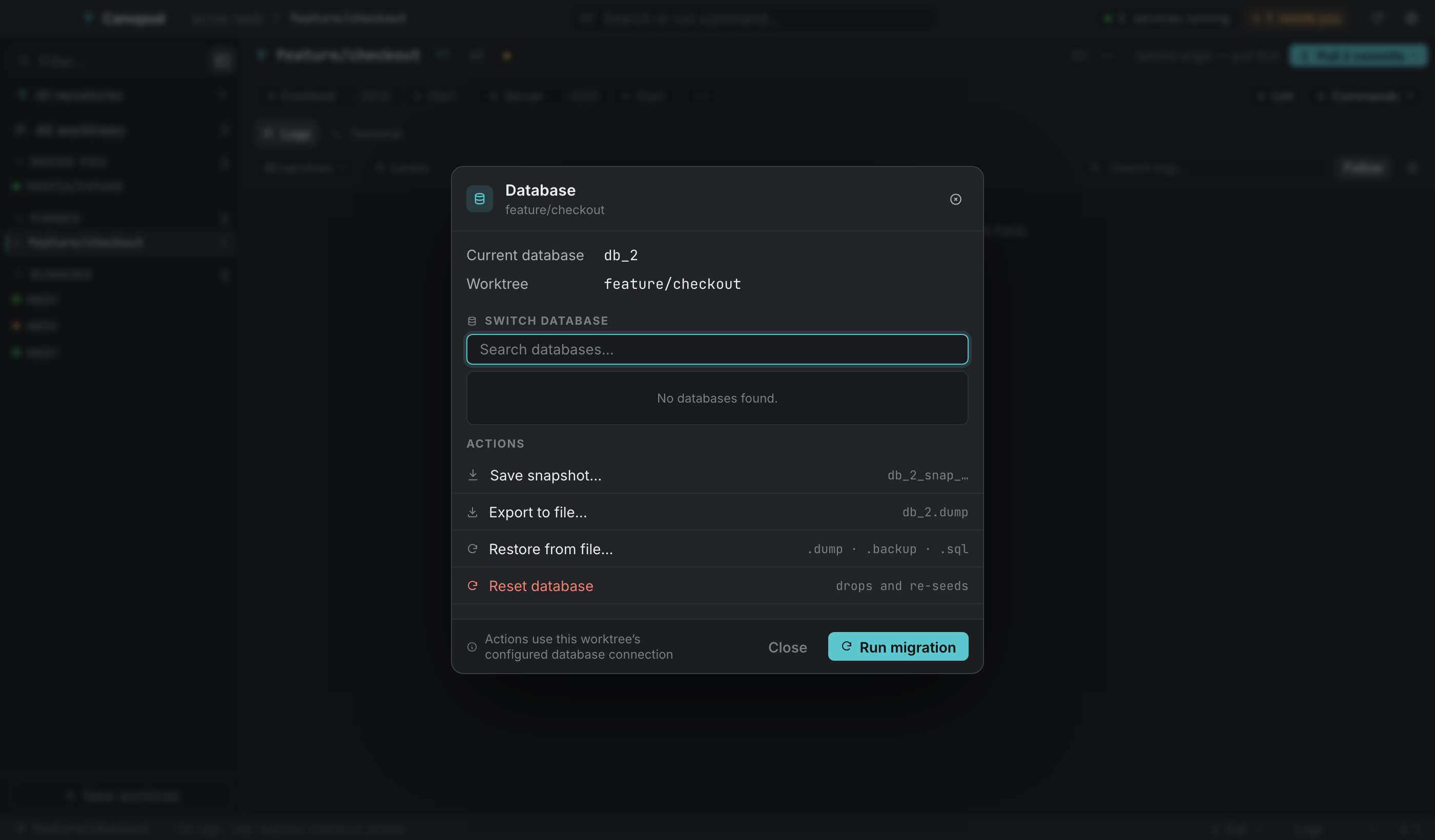
Task: Choose Save snapshot... action
Action: tap(717, 475)
